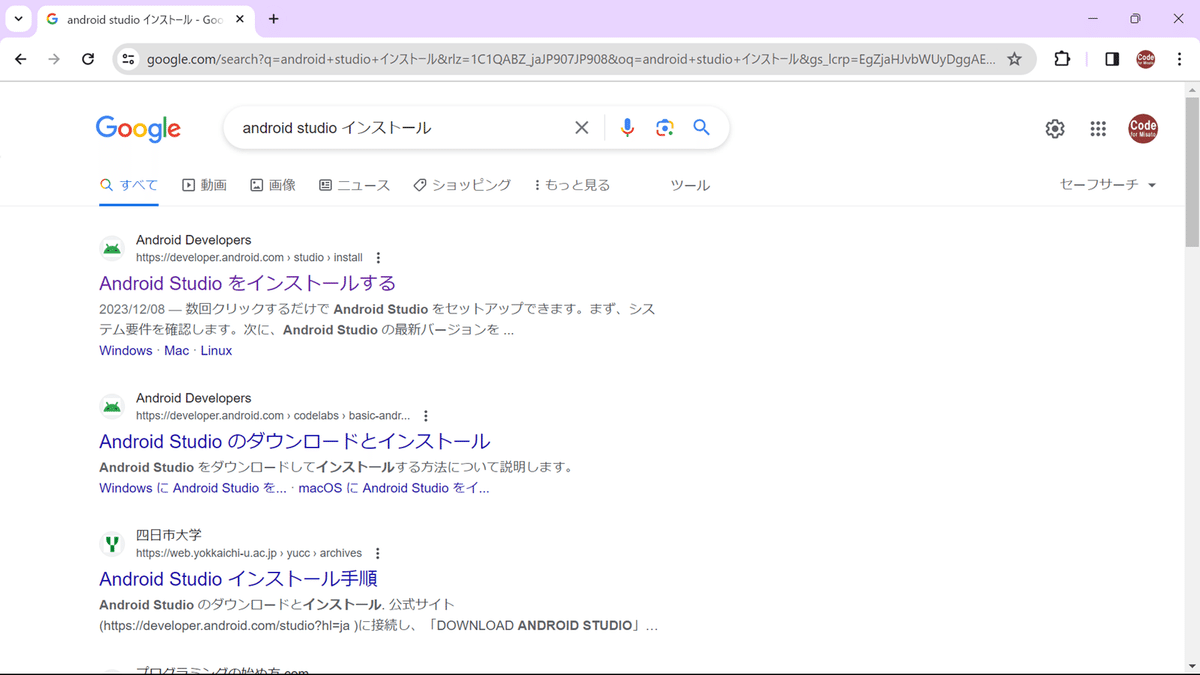Start voice search with microphone icon

click(627, 128)
